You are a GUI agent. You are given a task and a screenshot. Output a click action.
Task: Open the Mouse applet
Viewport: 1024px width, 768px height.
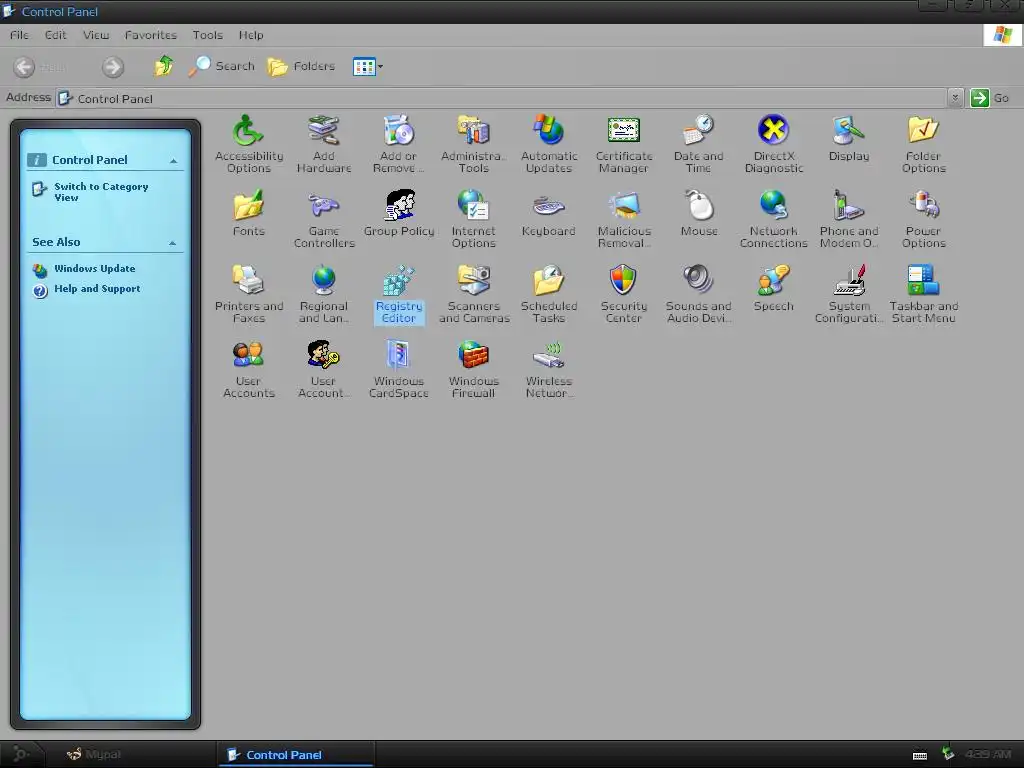pos(698,213)
